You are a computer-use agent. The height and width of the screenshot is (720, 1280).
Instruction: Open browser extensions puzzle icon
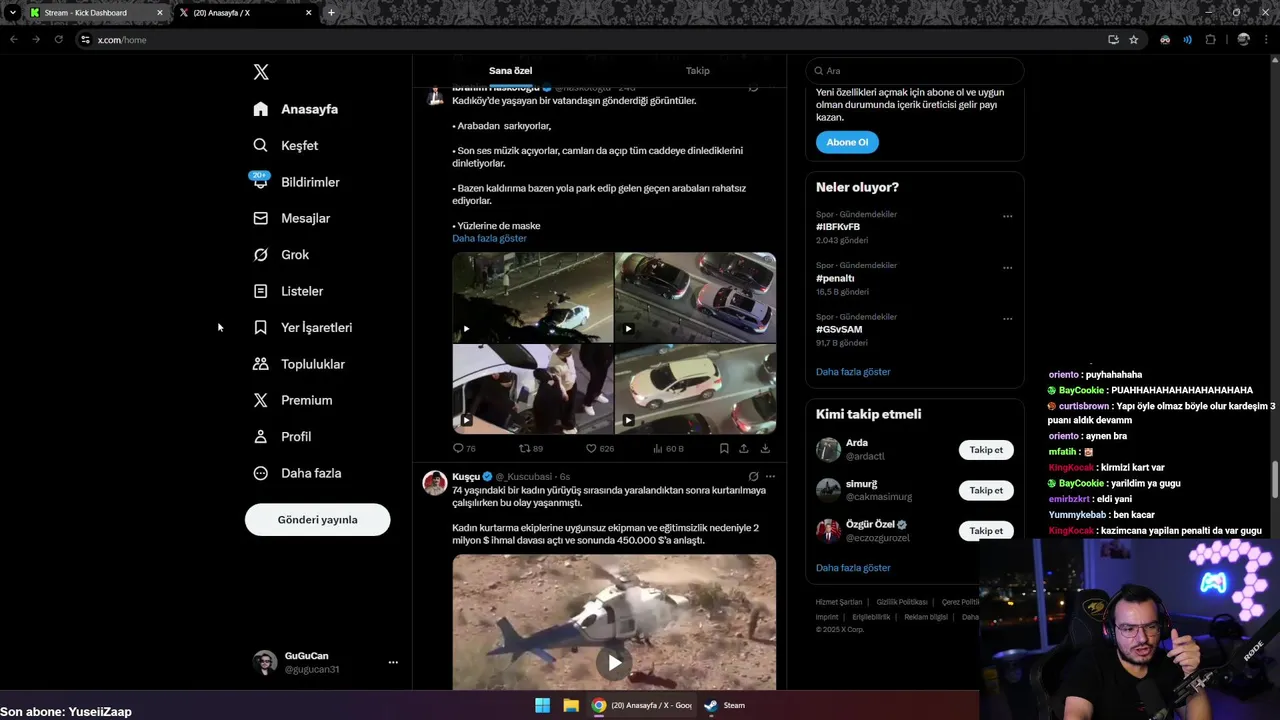1211,40
